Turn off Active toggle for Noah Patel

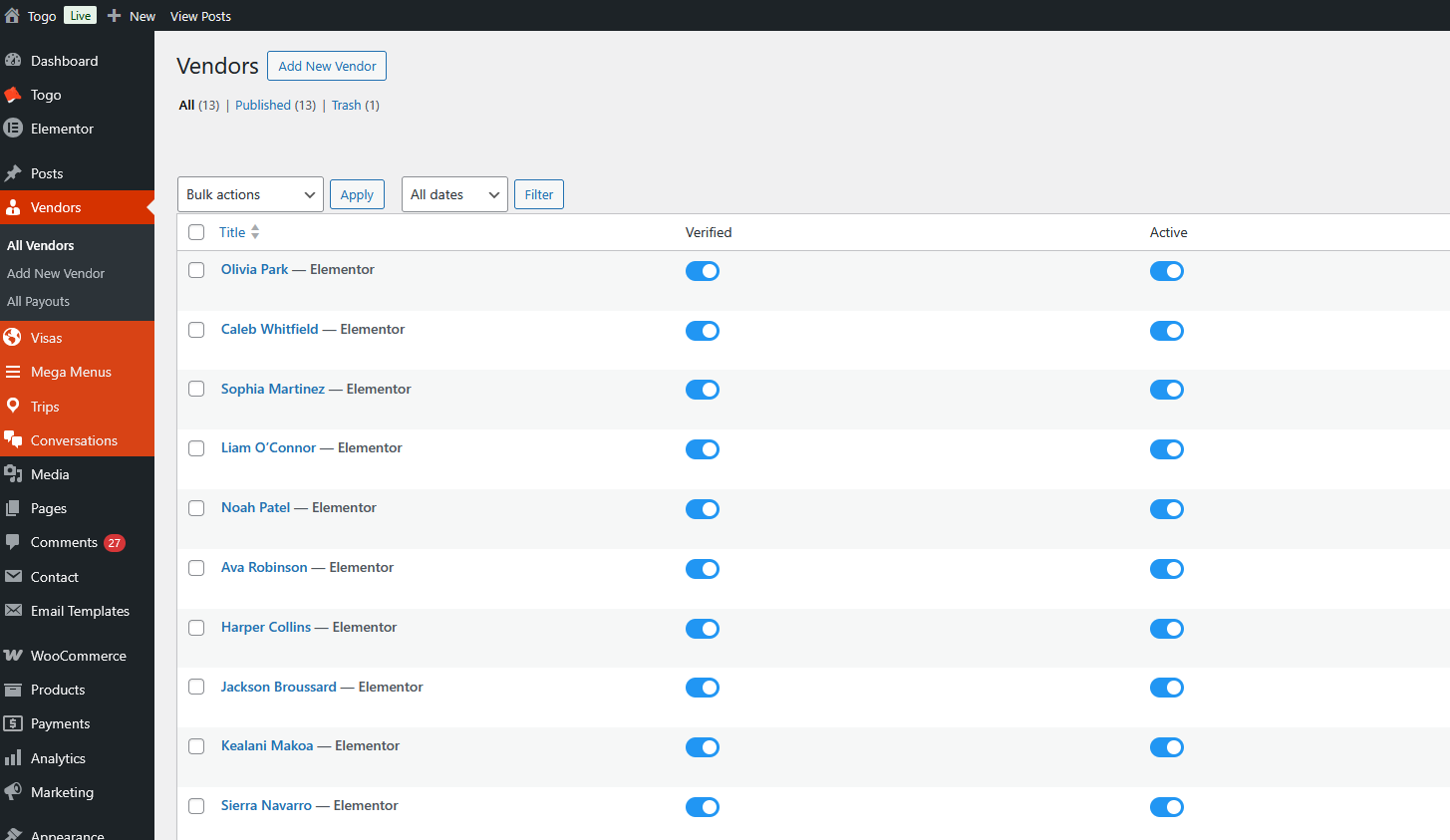tap(1167, 509)
